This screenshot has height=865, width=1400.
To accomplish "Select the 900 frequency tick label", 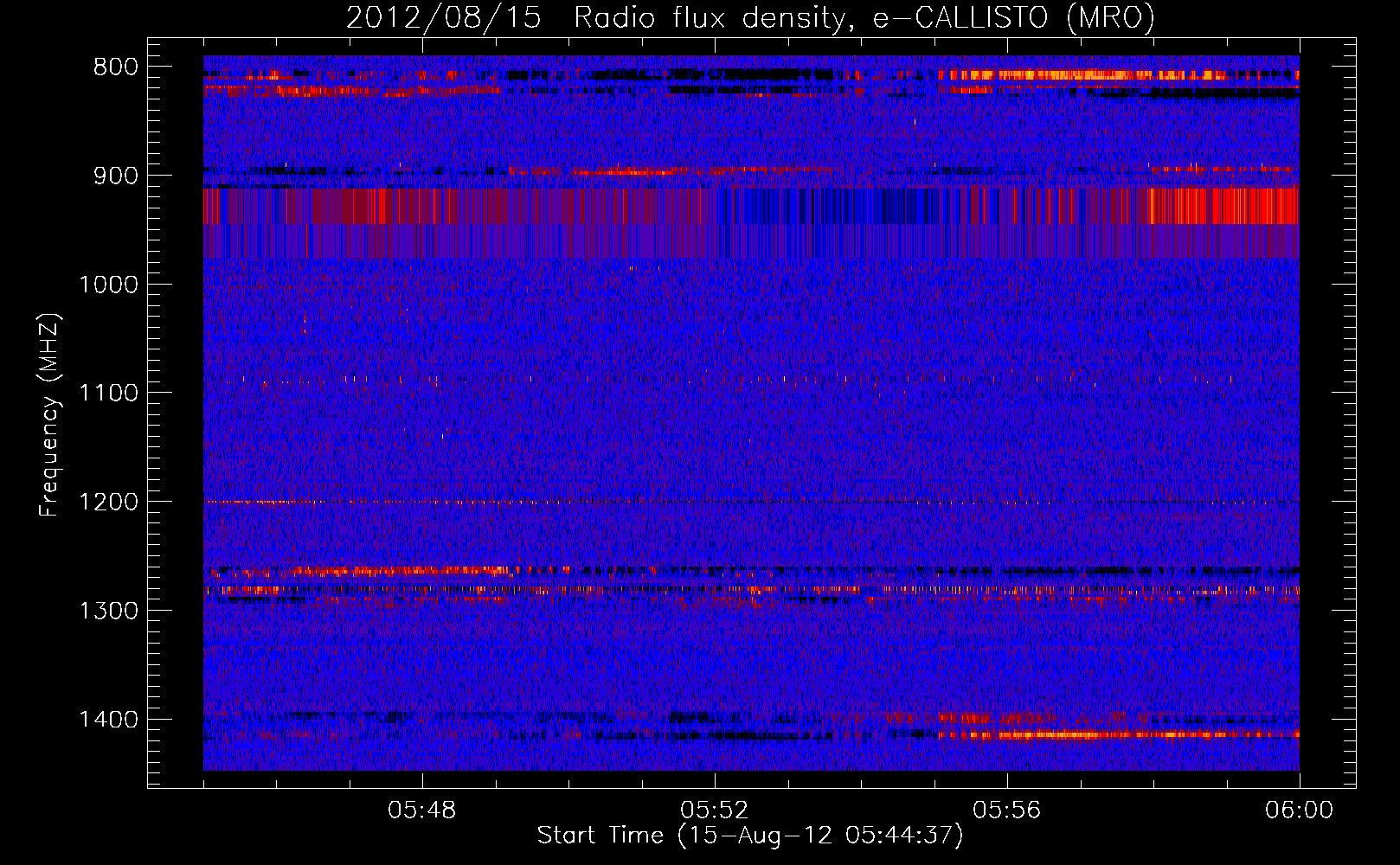I will click(x=116, y=176).
